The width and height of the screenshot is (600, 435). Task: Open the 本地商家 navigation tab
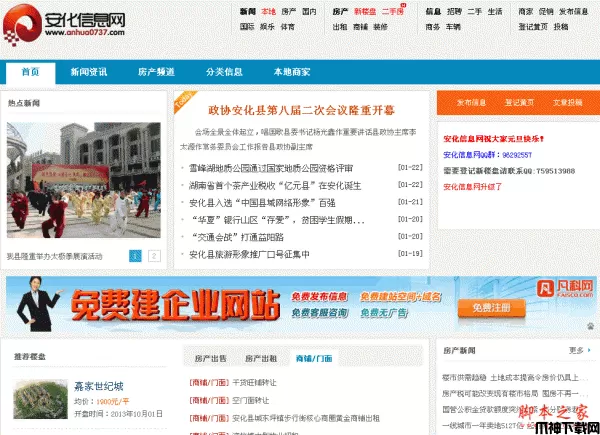pyautogui.click(x=292, y=72)
